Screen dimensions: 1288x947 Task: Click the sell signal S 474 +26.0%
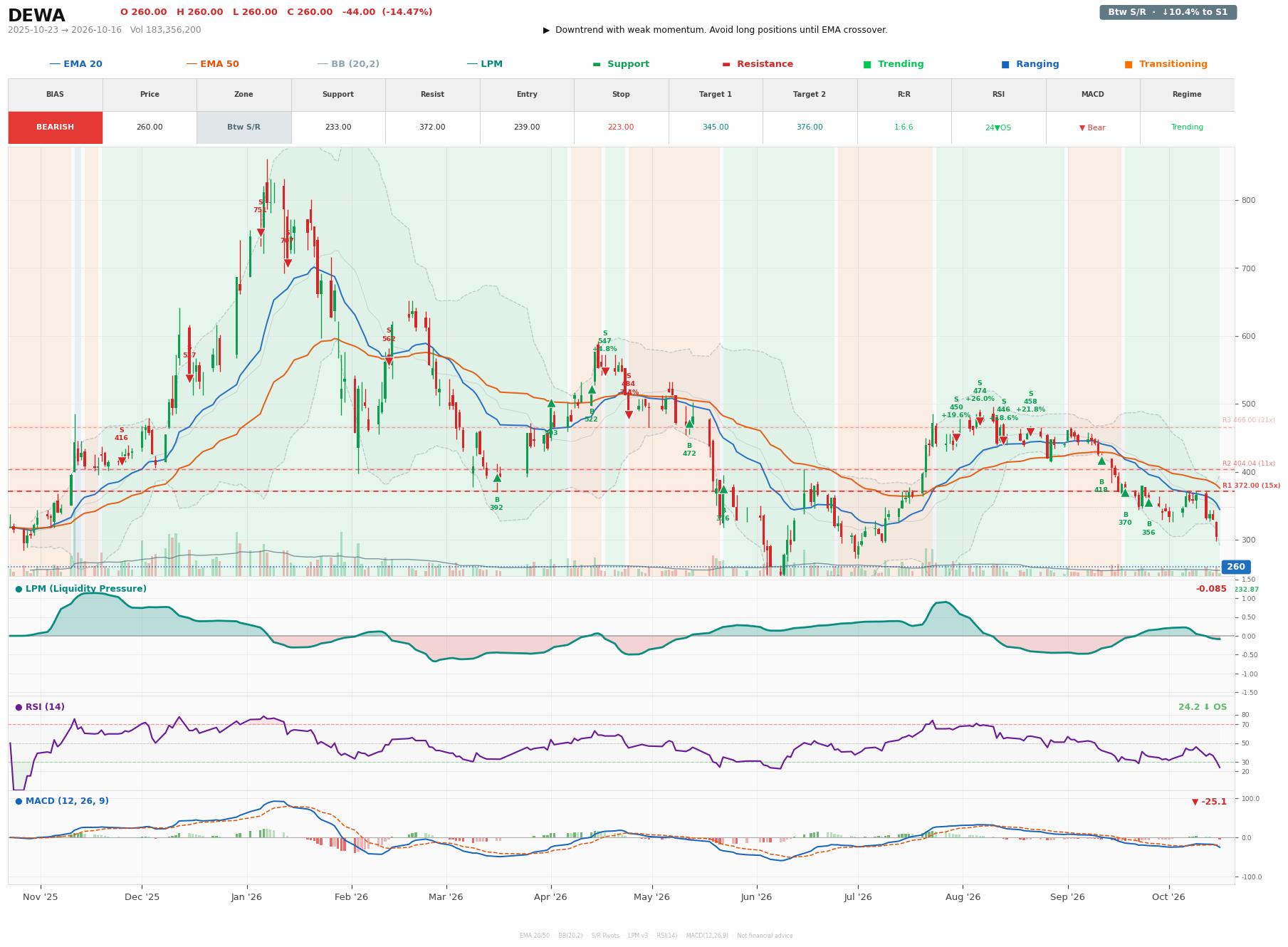pyautogui.click(x=980, y=421)
